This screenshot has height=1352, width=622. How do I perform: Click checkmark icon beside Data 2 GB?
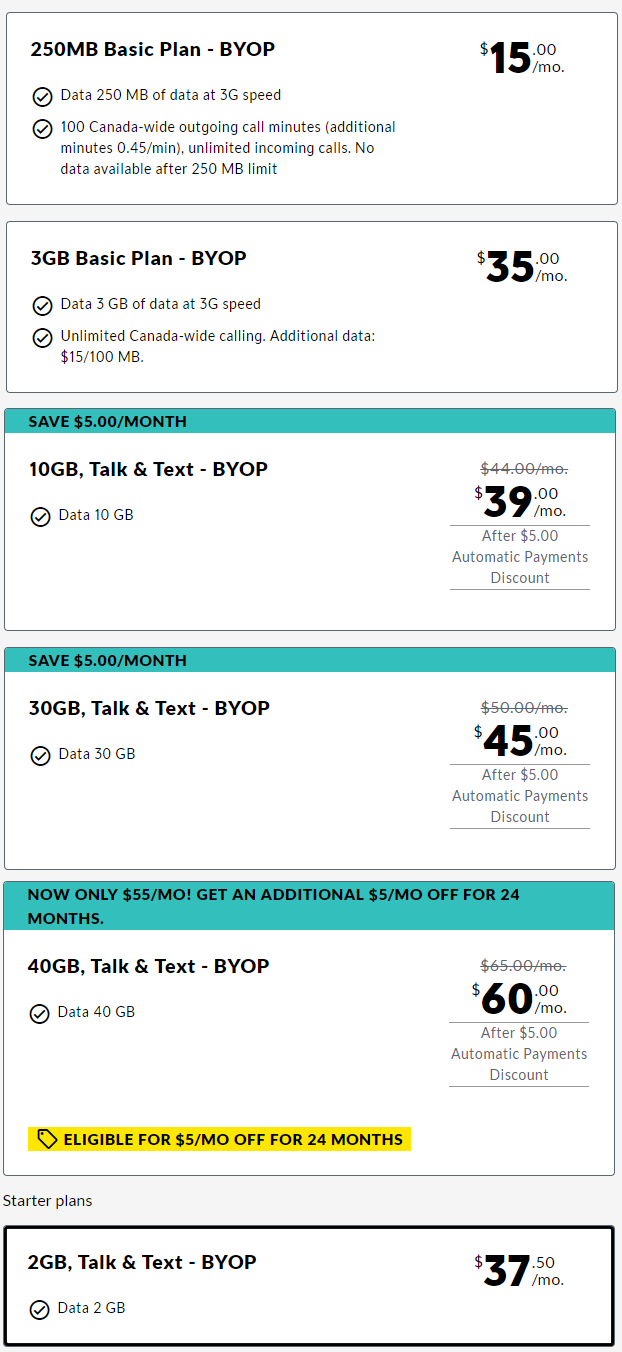39,1310
